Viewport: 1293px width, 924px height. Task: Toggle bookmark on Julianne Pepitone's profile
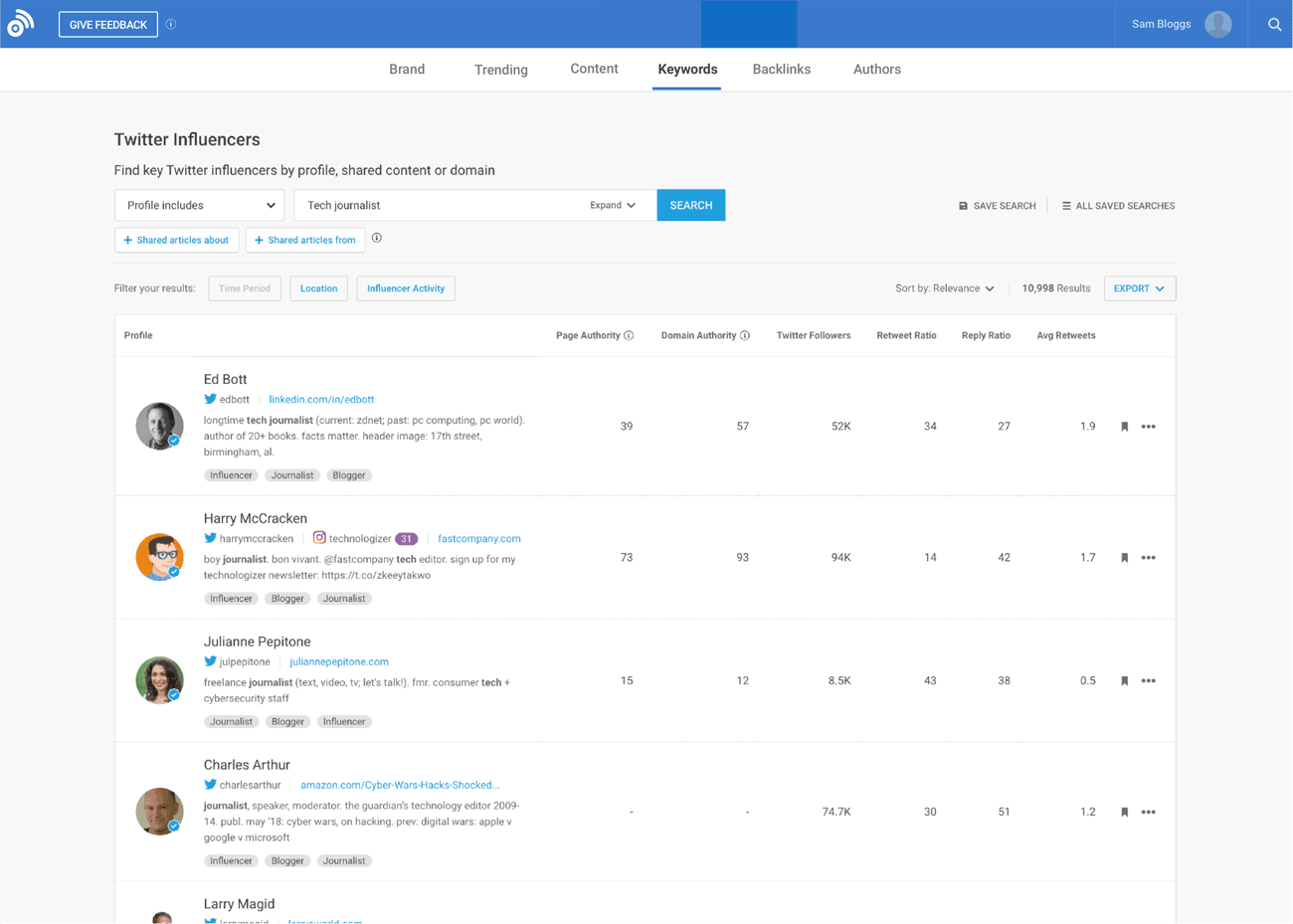click(x=1124, y=680)
